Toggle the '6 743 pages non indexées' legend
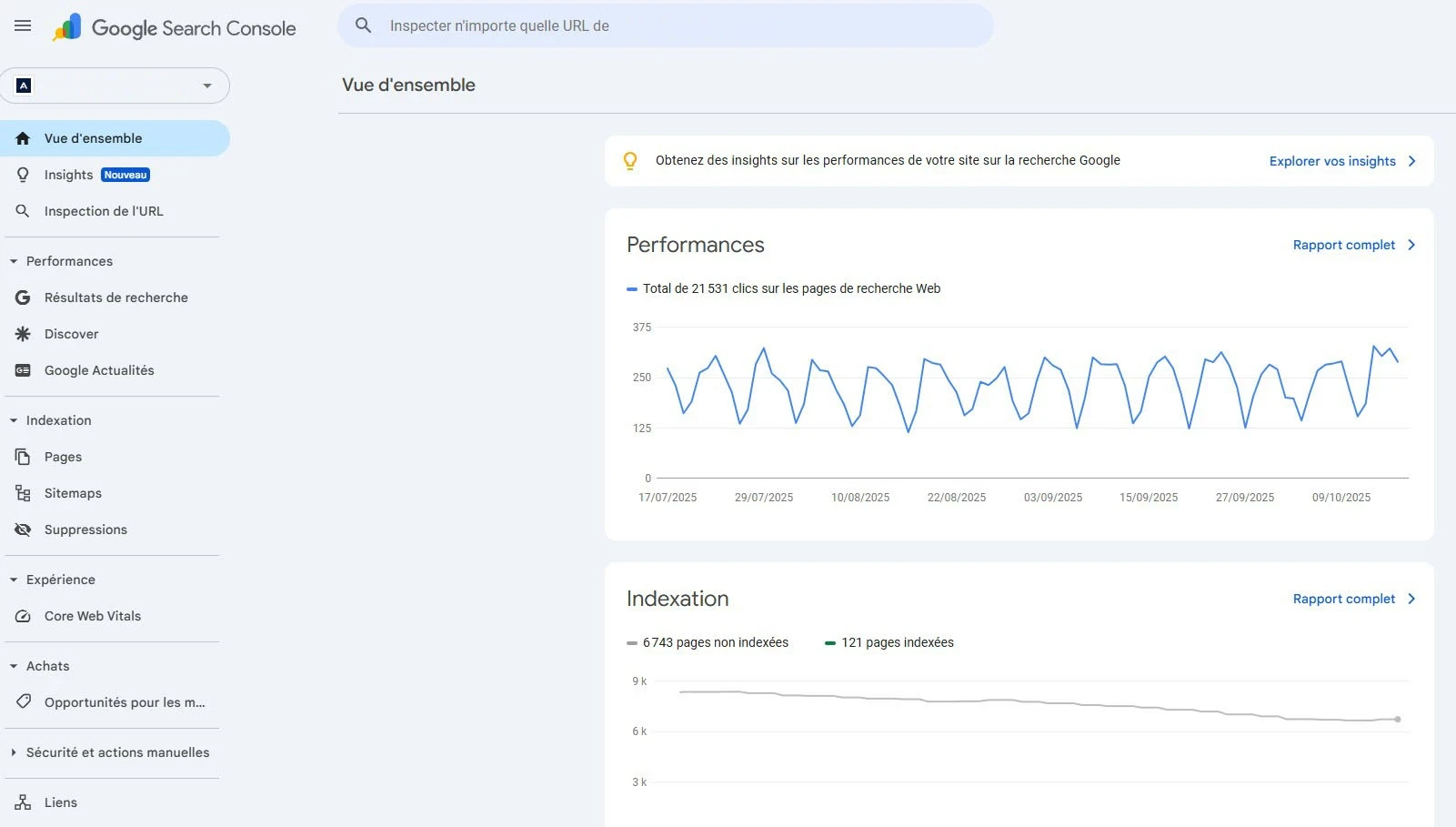 click(x=708, y=642)
